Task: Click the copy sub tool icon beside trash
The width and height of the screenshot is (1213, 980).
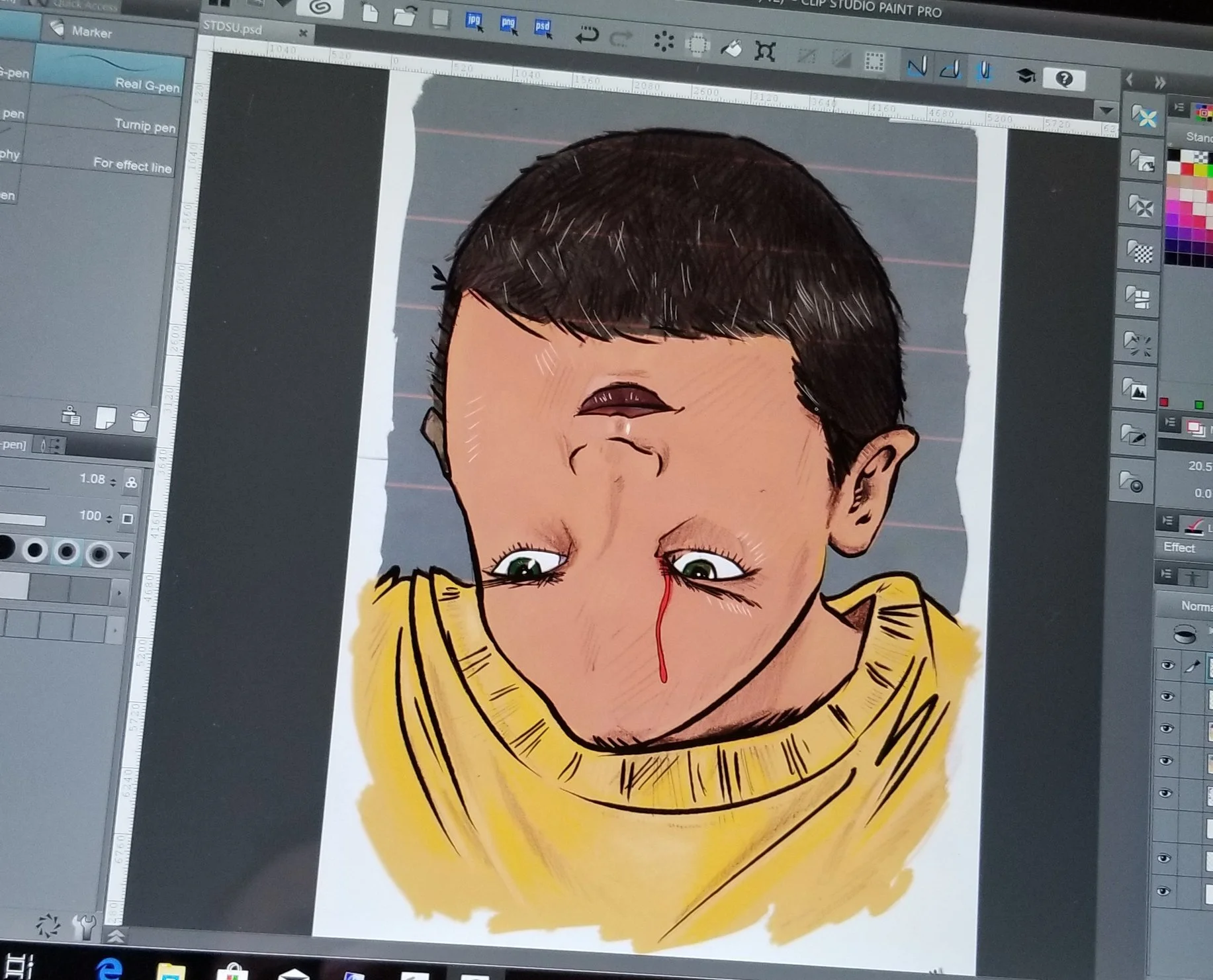Action: (x=71, y=416)
